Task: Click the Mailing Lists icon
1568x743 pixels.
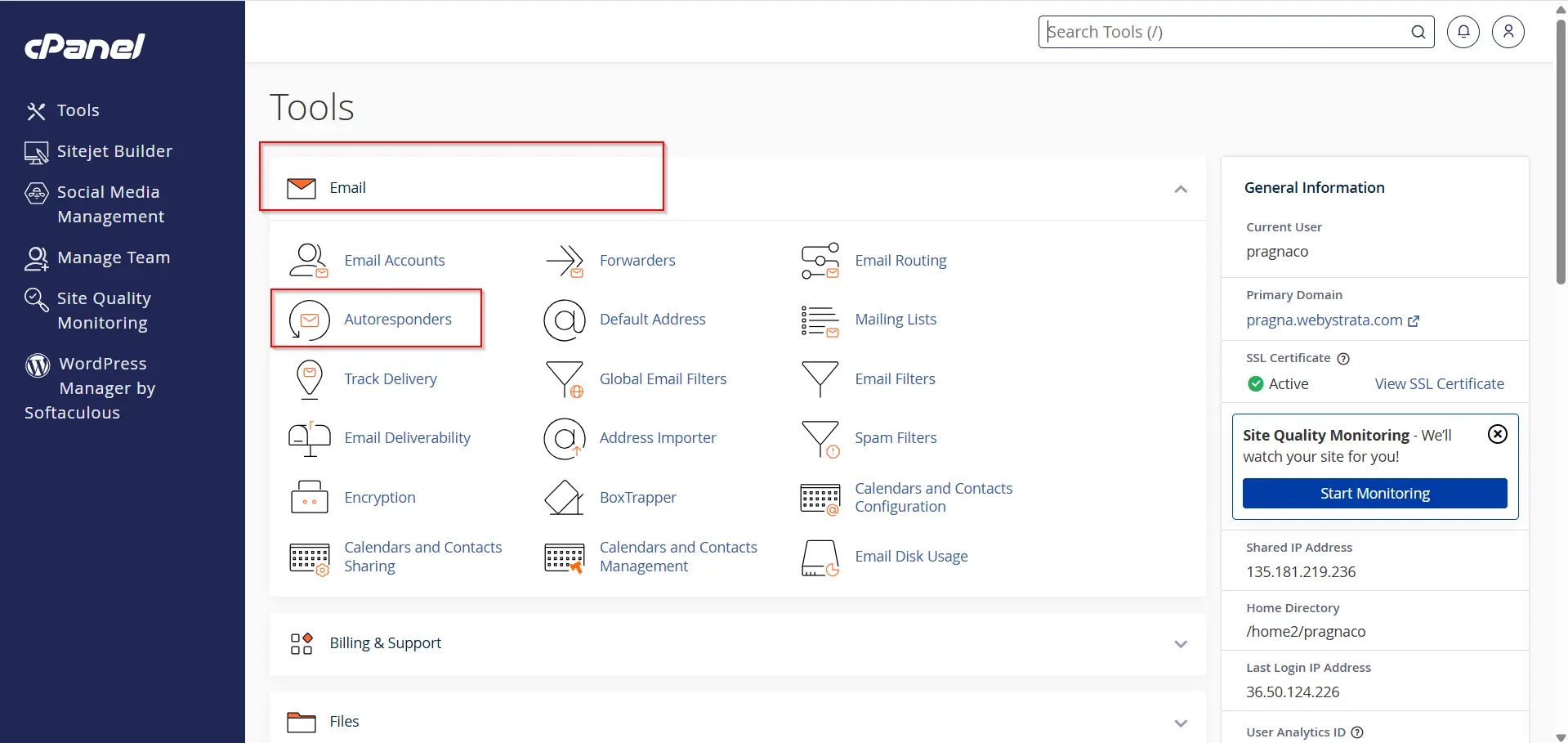Action: point(820,320)
